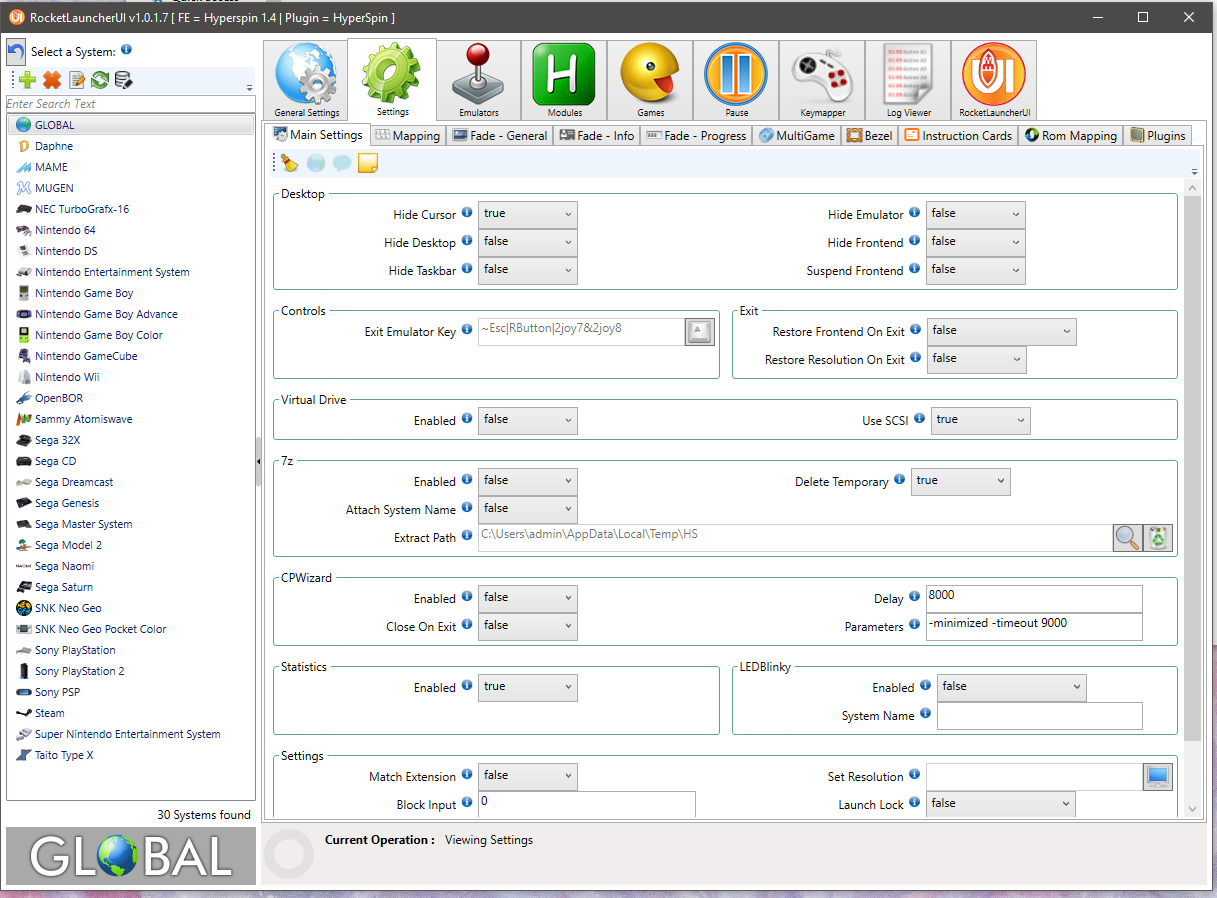Open the CPWizard Close On Exit dropdown
The width and height of the screenshot is (1217, 898).
coord(528,626)
